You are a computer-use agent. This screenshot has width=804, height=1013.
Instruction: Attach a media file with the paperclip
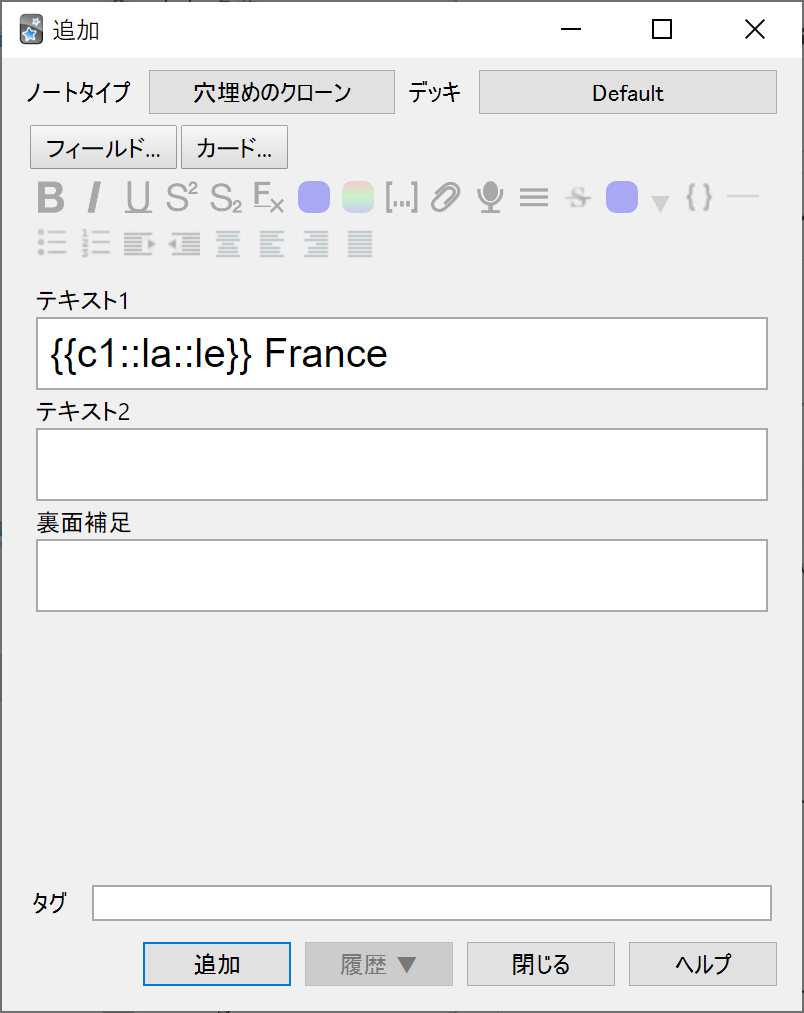coord(446,197)
